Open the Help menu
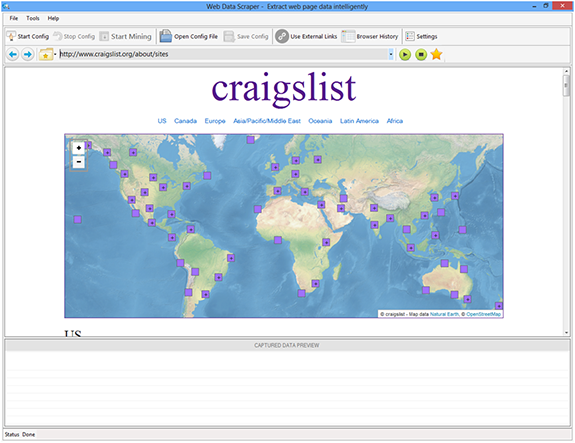Screen dimensions: 575x443 (53, 18)
